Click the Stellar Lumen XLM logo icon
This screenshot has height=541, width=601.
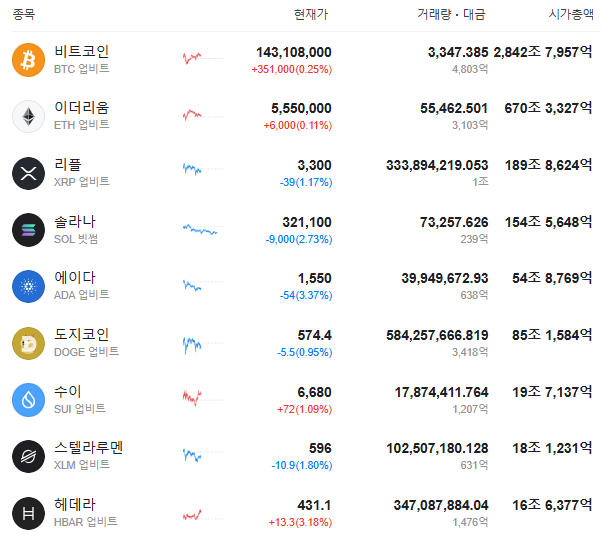pos(28,456)
